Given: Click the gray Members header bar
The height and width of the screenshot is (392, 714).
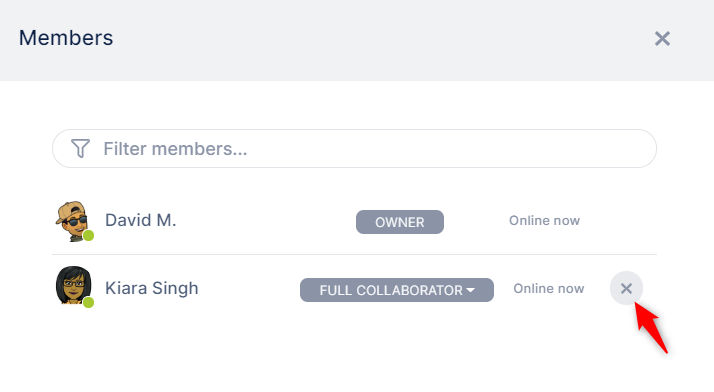Looking at the screenshot, I should 357,41.
